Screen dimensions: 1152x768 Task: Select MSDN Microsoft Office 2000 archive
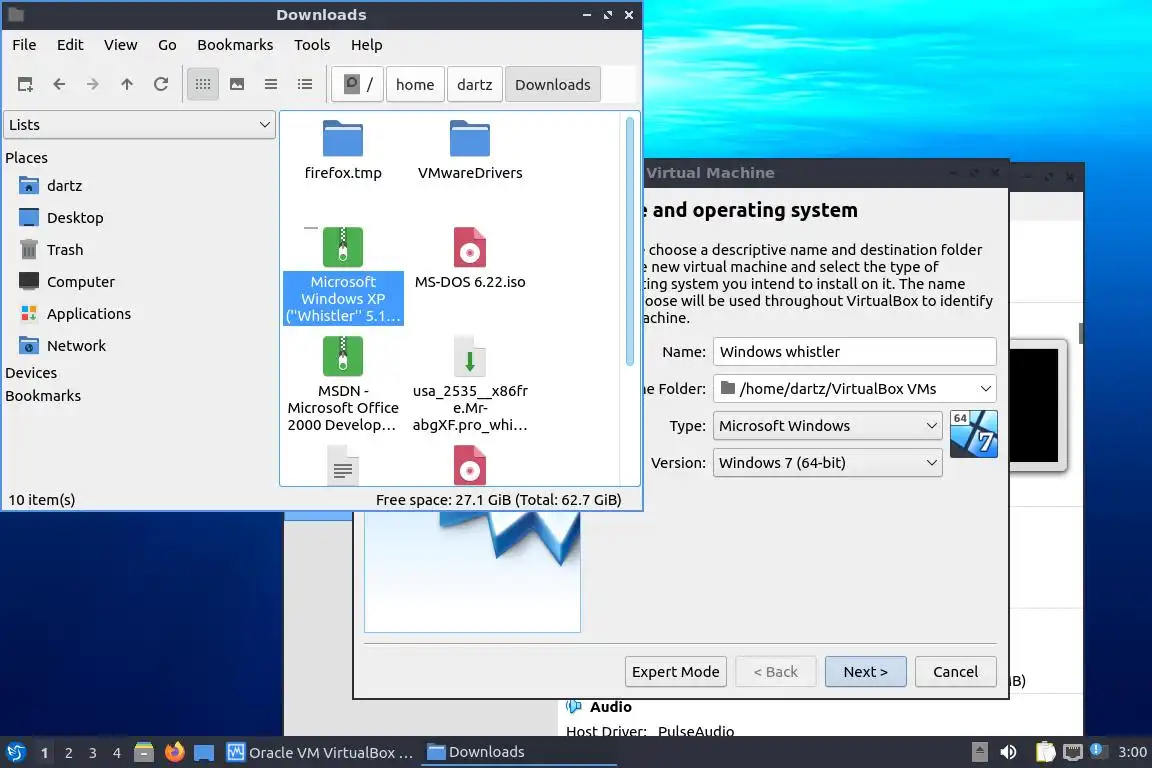pos(343,384)
